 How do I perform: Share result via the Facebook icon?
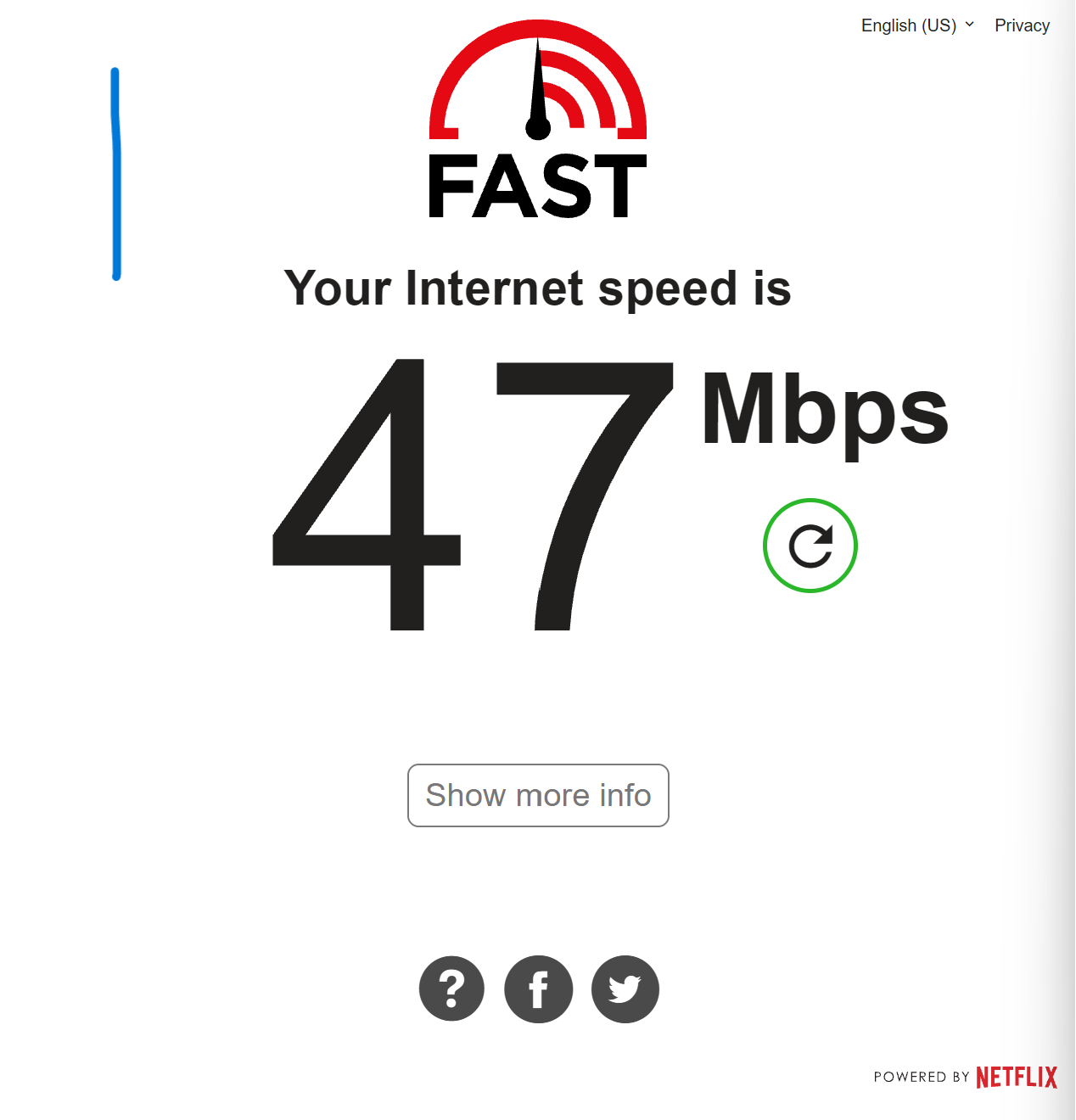(538, 988)
